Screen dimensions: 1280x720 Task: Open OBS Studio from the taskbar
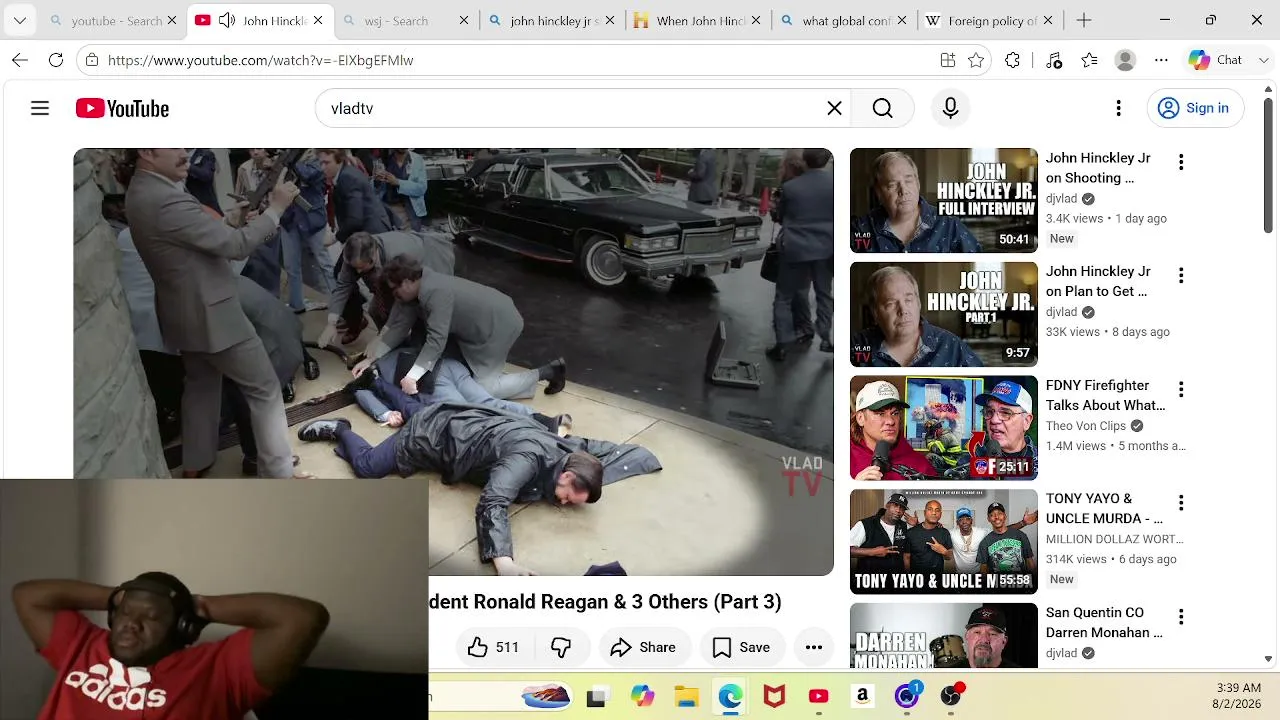[x=950, y=697]
